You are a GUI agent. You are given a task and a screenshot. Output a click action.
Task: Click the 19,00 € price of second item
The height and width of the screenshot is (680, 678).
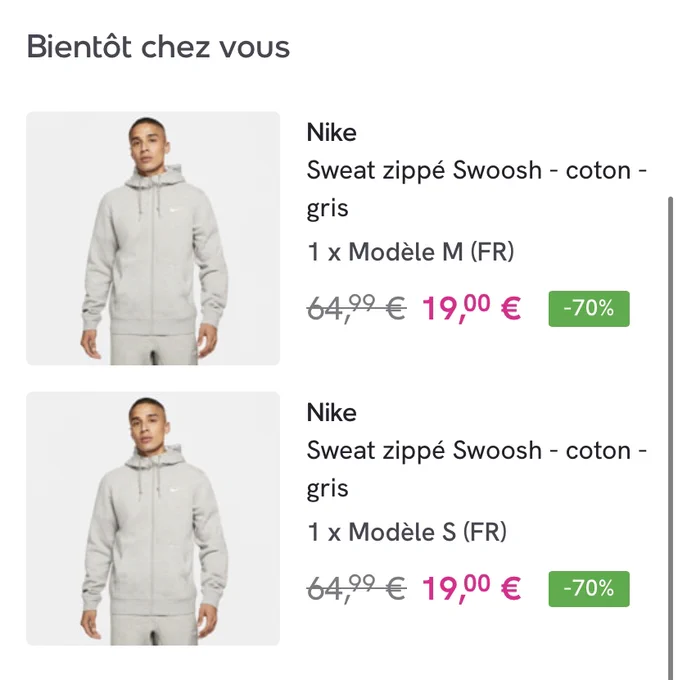tap(472, 588)
